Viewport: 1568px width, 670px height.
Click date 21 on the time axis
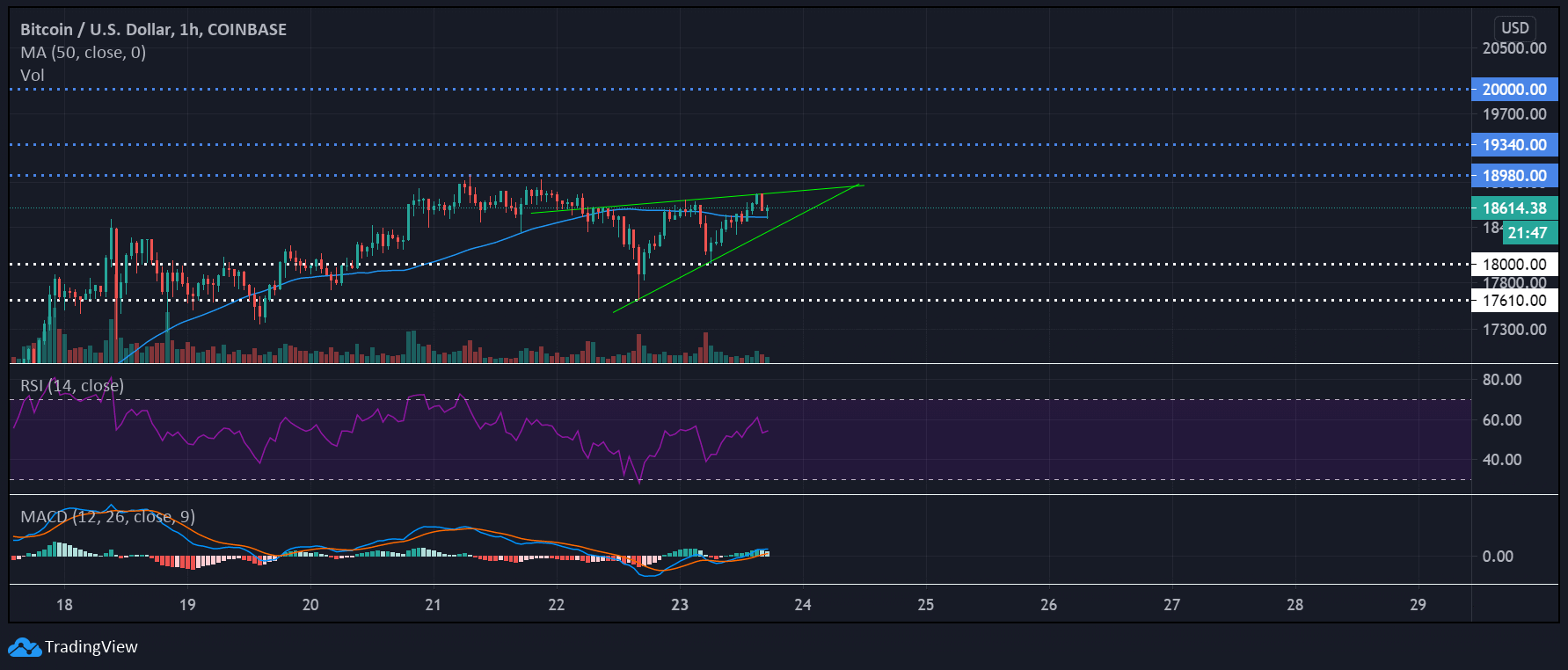[433, 605]
